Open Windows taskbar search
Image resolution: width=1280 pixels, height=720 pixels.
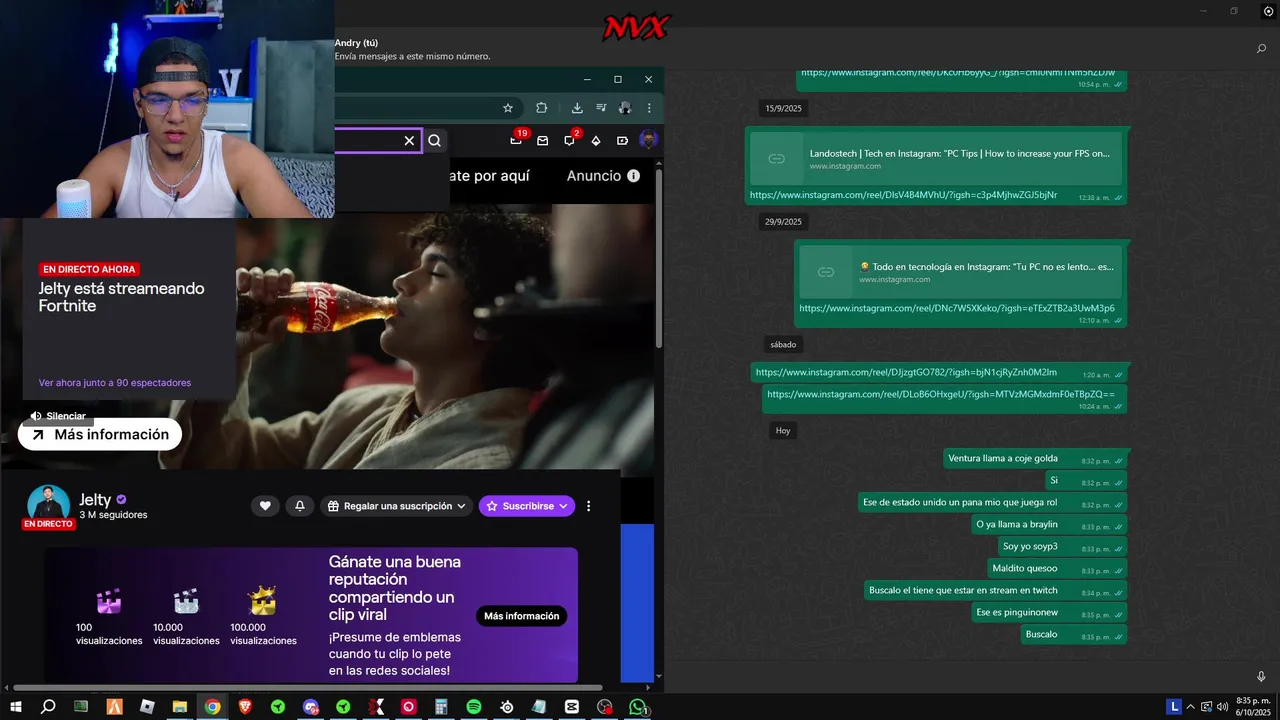click(48, 707)
